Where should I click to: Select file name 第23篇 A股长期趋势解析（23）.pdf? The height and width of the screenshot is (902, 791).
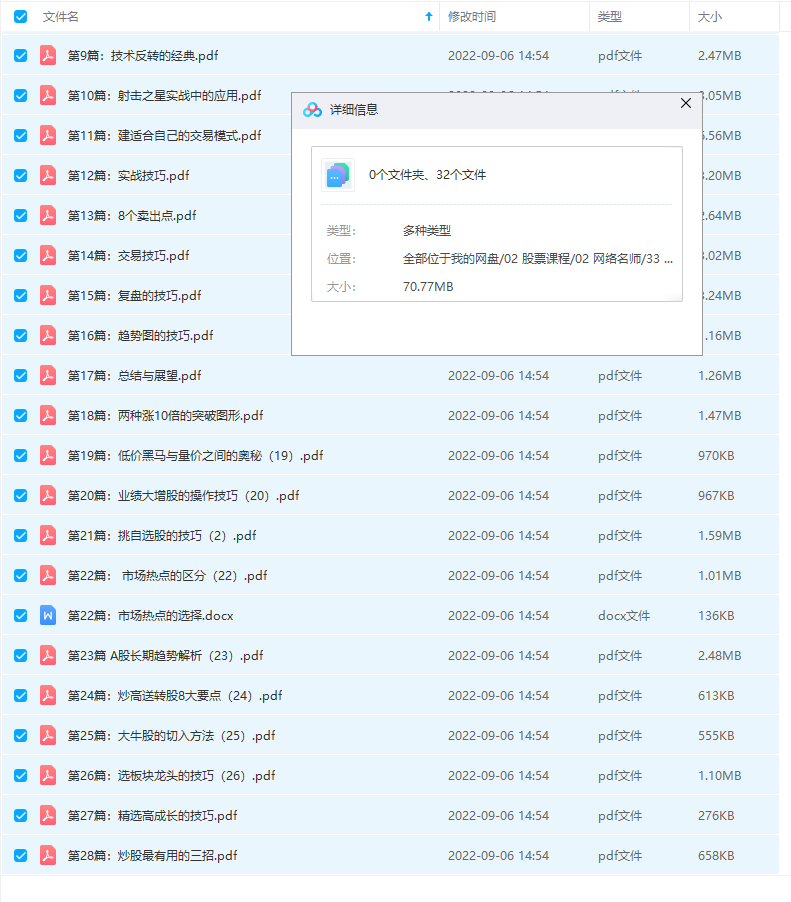coord(165,655)
